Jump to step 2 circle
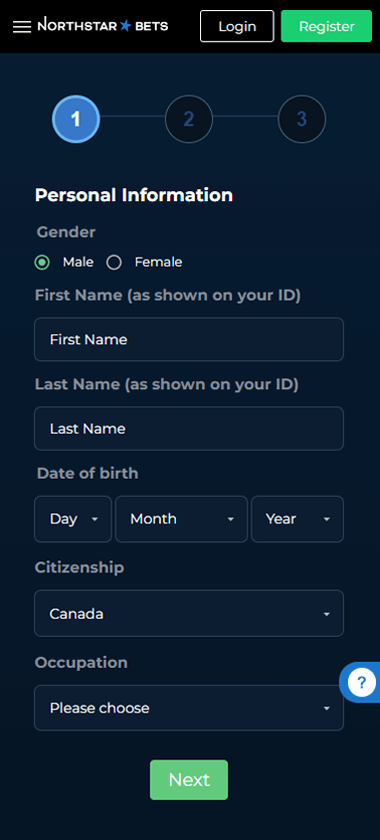 (x=189, y=119)
